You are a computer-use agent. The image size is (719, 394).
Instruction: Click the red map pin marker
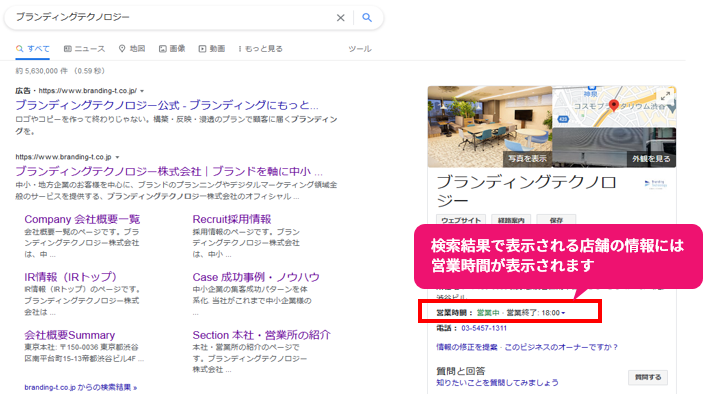pos(614,105)
